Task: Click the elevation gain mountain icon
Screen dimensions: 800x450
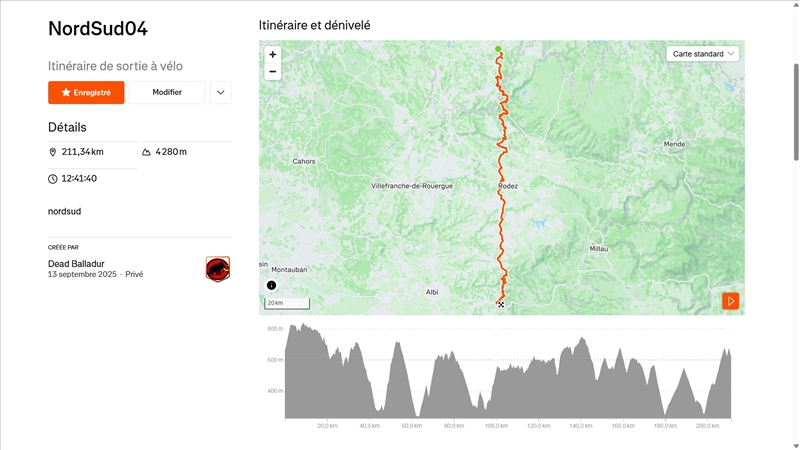Action: [147, 152]
